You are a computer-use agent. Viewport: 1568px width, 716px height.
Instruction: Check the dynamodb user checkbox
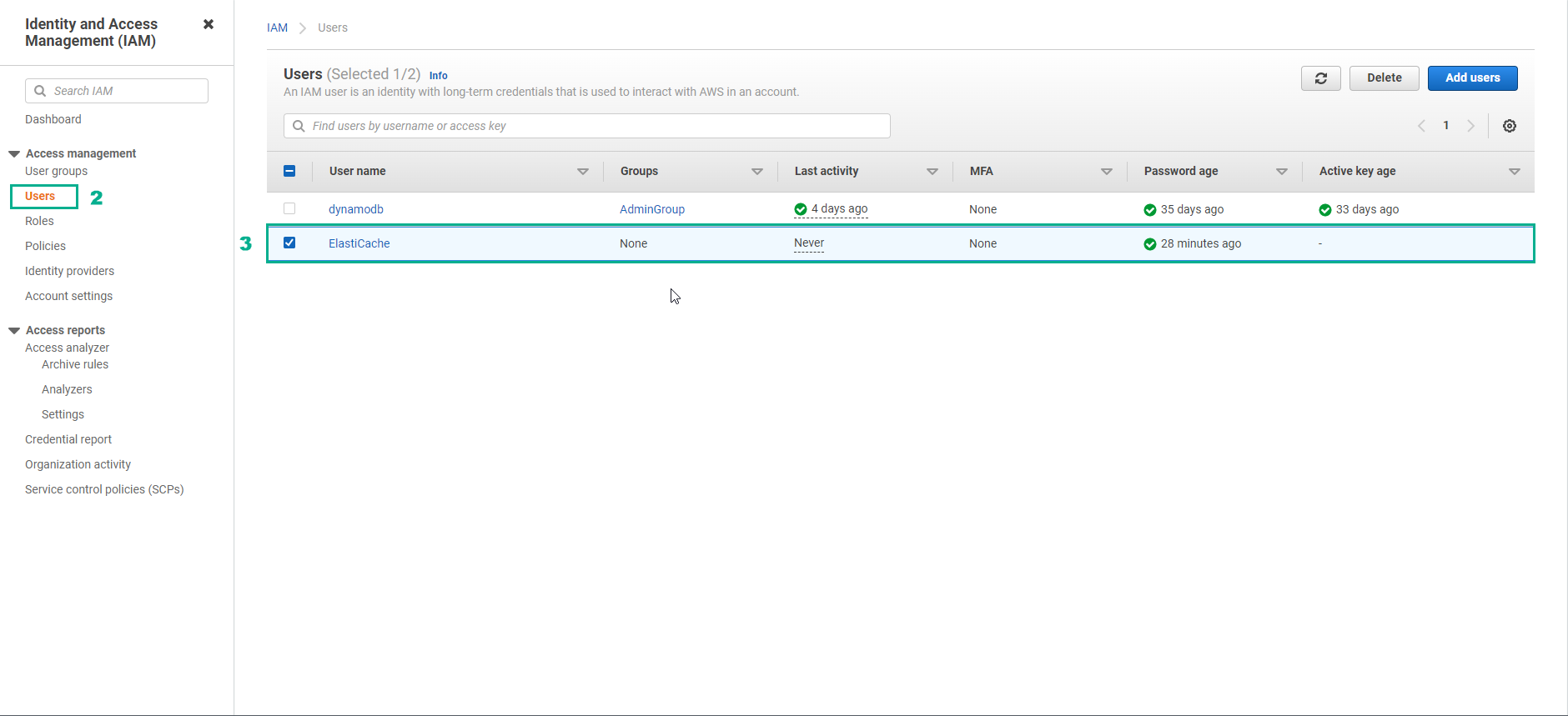(289, 208)
